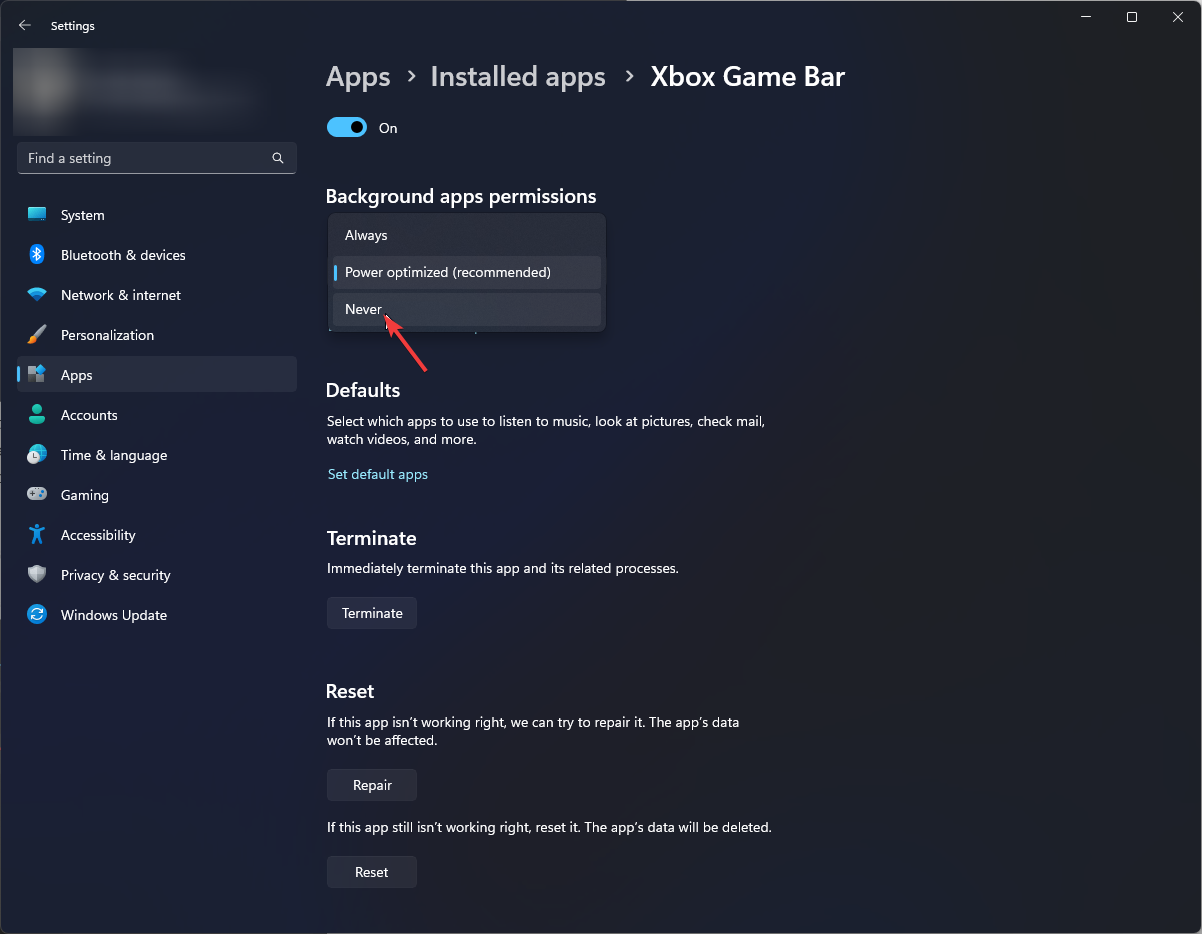Image resolution: width=1202 pixels, height=934 pixels.
Task: Click the Defaults section heading
Action: (363, 390)
